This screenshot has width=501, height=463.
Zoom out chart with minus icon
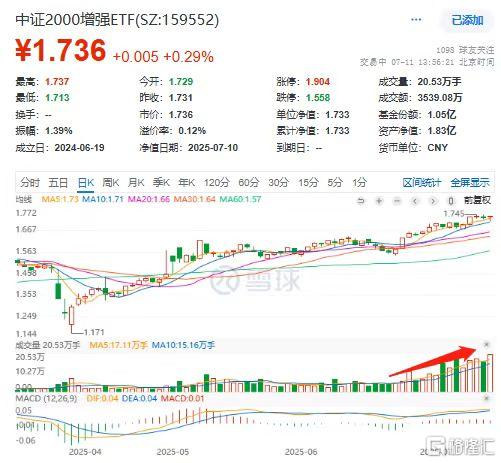[x=397, y=201]
